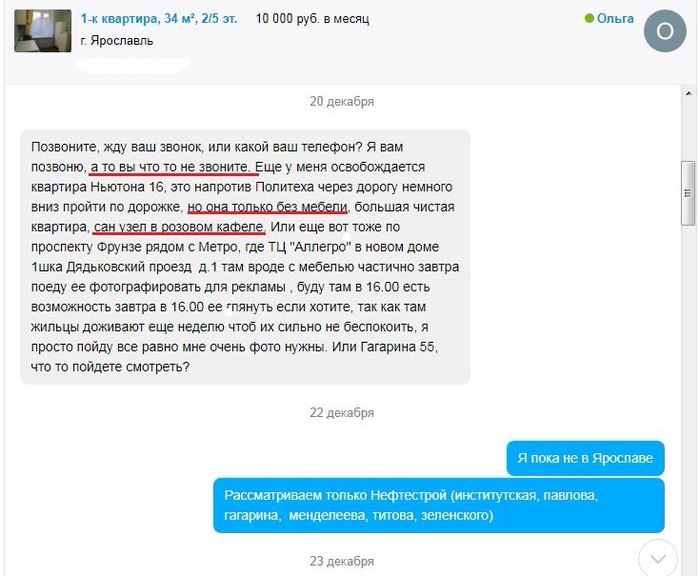Jump to latest messages with down chevron
700x576 pixels.
click(x=658, y=559)
